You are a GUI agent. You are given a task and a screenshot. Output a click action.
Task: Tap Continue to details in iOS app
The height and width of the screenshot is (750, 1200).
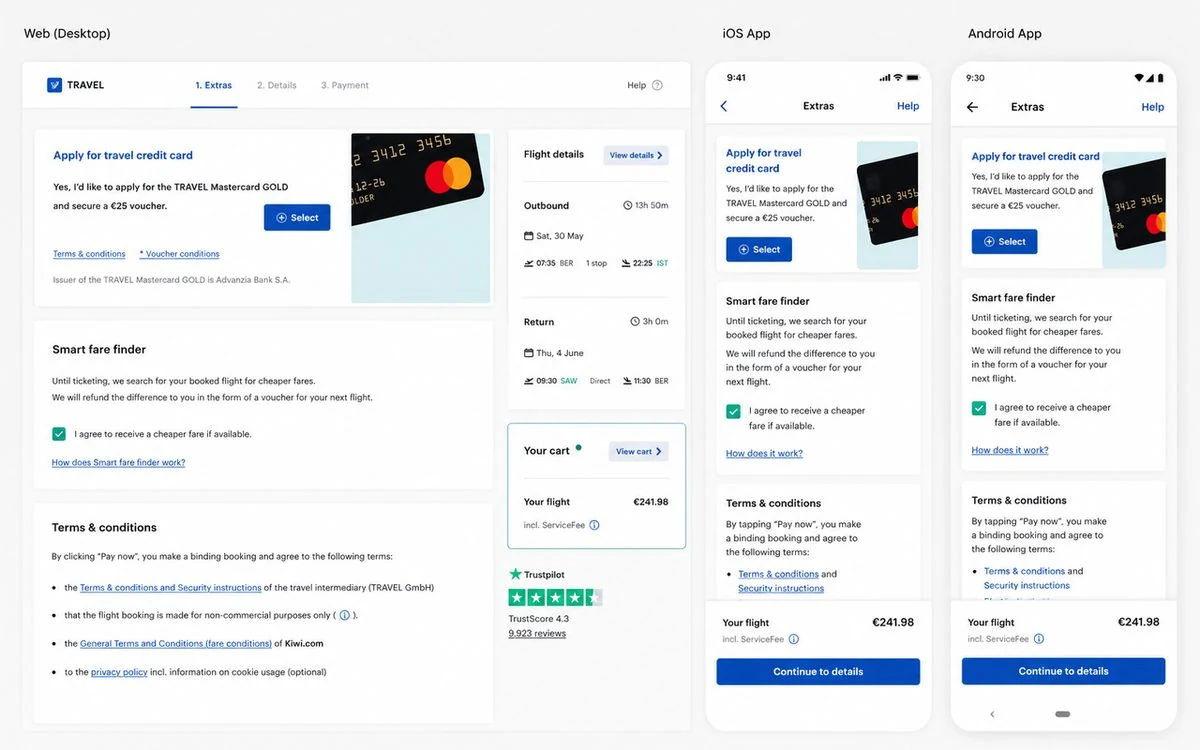click(818, 672)
